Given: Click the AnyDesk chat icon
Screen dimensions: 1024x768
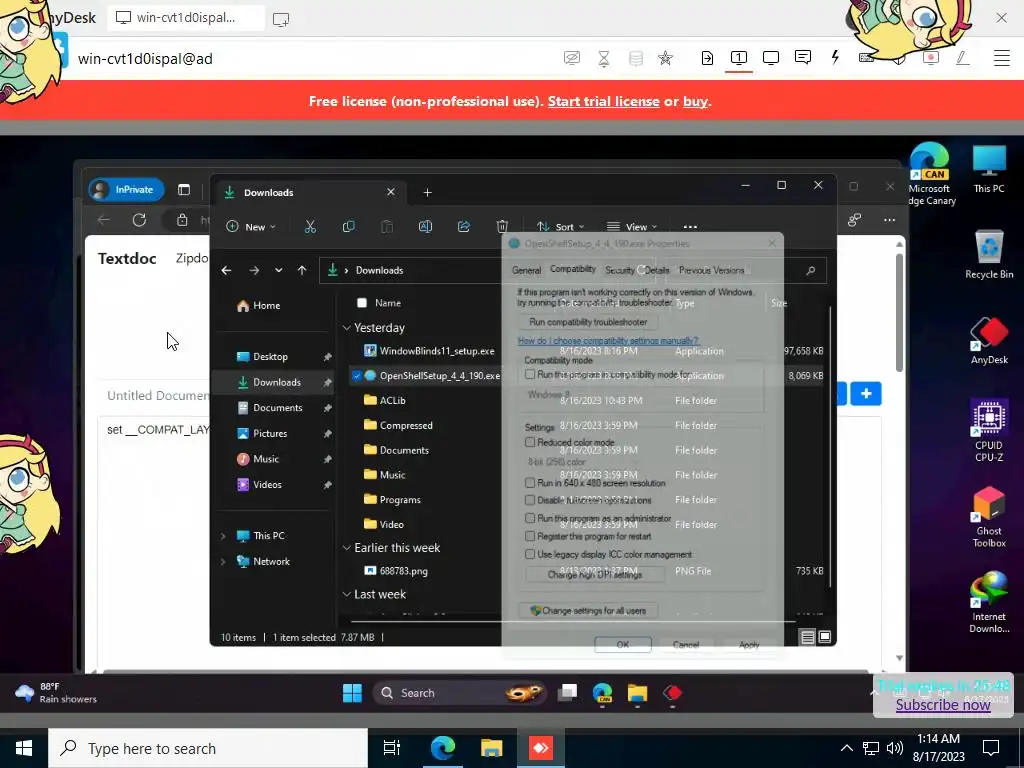Looking at the screenshot, I should point(803,57).
